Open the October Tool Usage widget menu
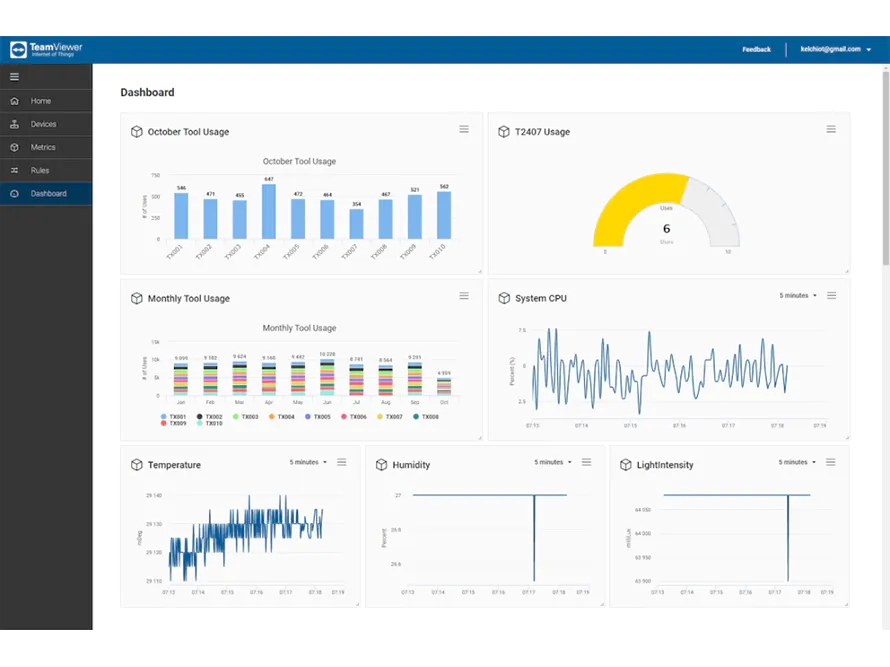The width and height of the screenshot is (890, 667). pos(464,129)
